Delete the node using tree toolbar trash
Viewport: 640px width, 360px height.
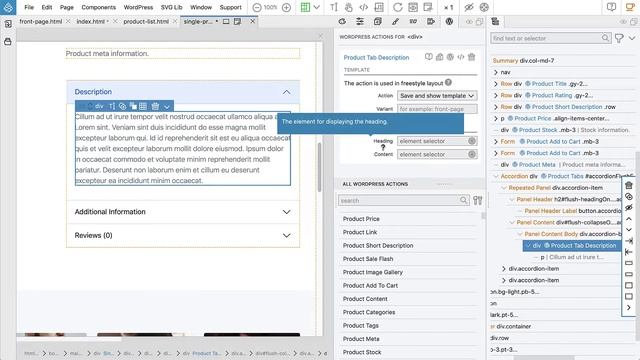(629, 185)
